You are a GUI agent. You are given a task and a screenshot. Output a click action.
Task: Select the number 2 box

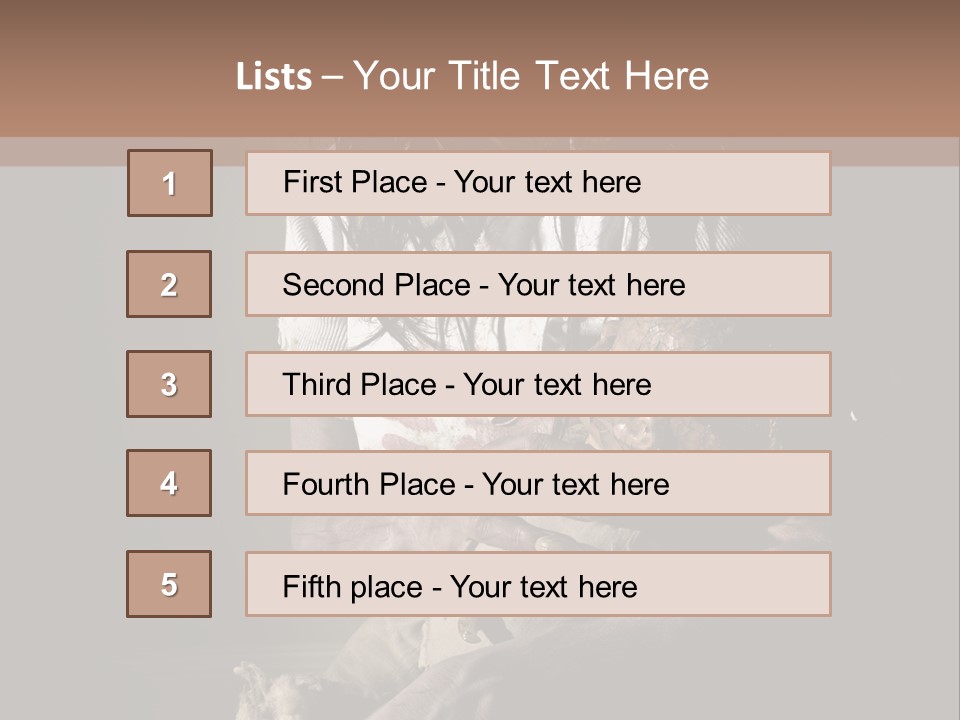[169, 284]
